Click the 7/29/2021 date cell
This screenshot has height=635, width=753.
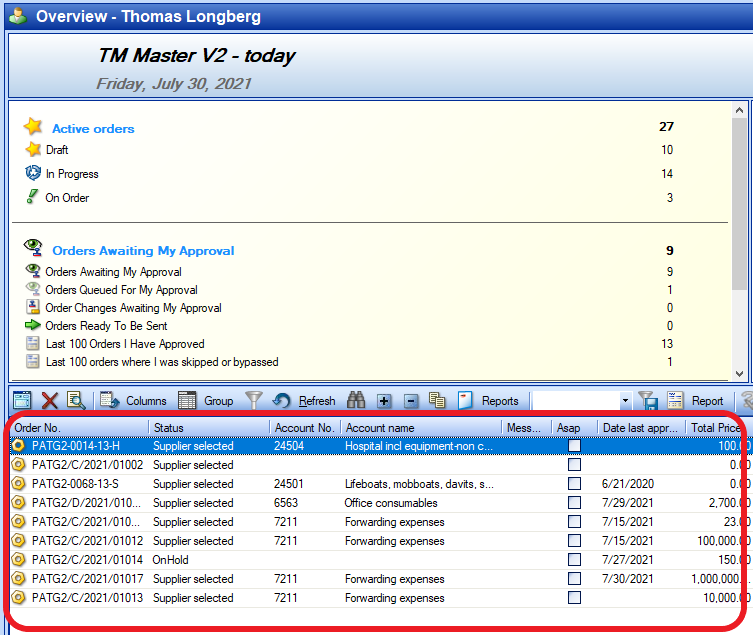(x=628, y=503)
